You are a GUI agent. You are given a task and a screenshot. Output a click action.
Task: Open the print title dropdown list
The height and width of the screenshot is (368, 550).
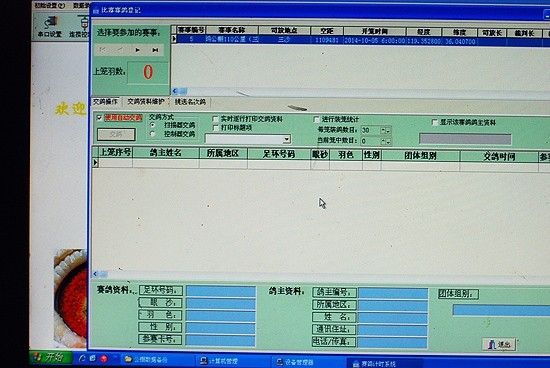287,139
